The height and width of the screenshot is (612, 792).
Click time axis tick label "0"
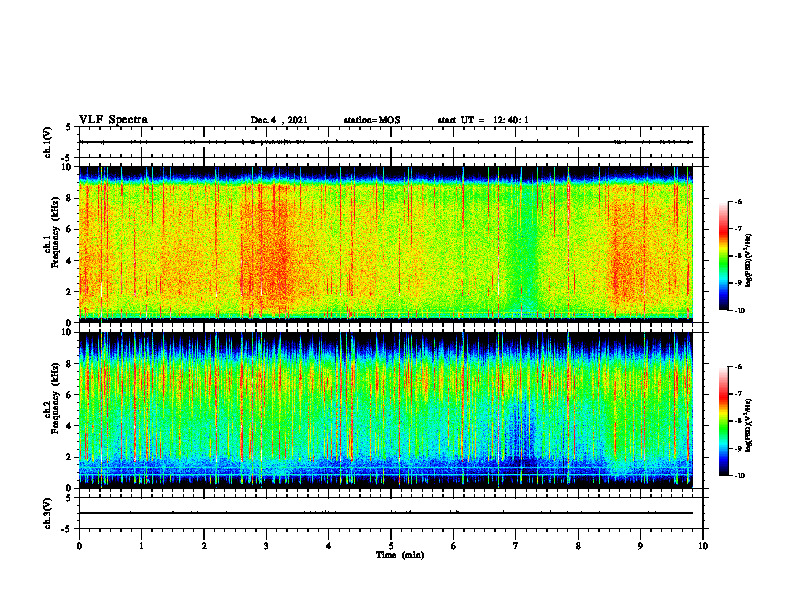click(79, 546)
